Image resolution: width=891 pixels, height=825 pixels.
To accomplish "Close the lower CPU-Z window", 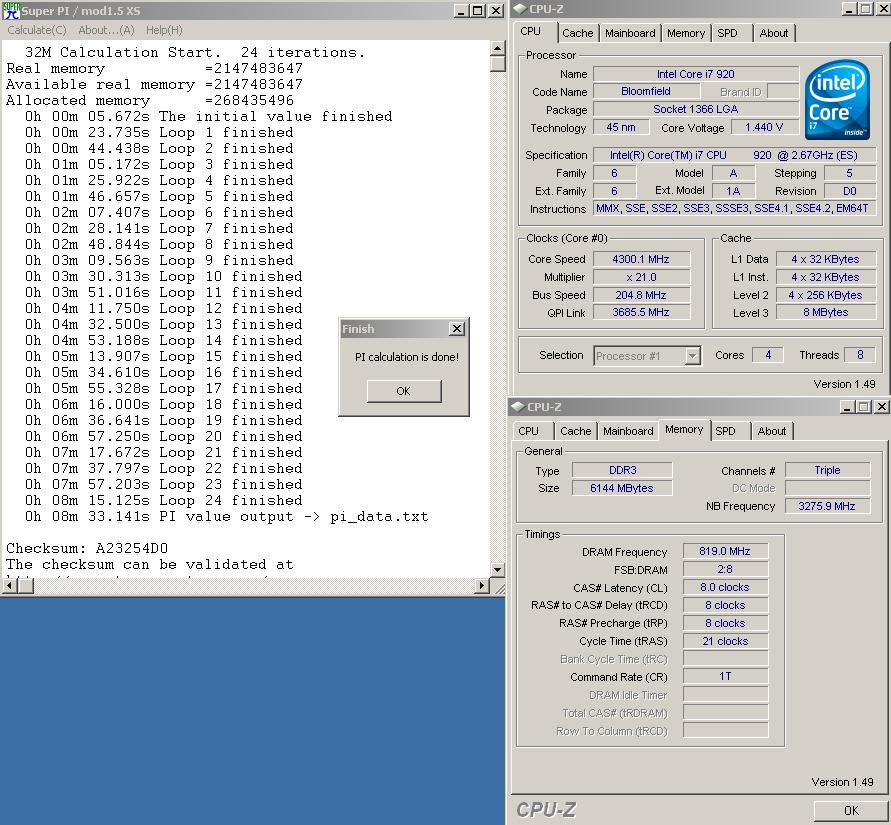I will [x=881, y=406].
